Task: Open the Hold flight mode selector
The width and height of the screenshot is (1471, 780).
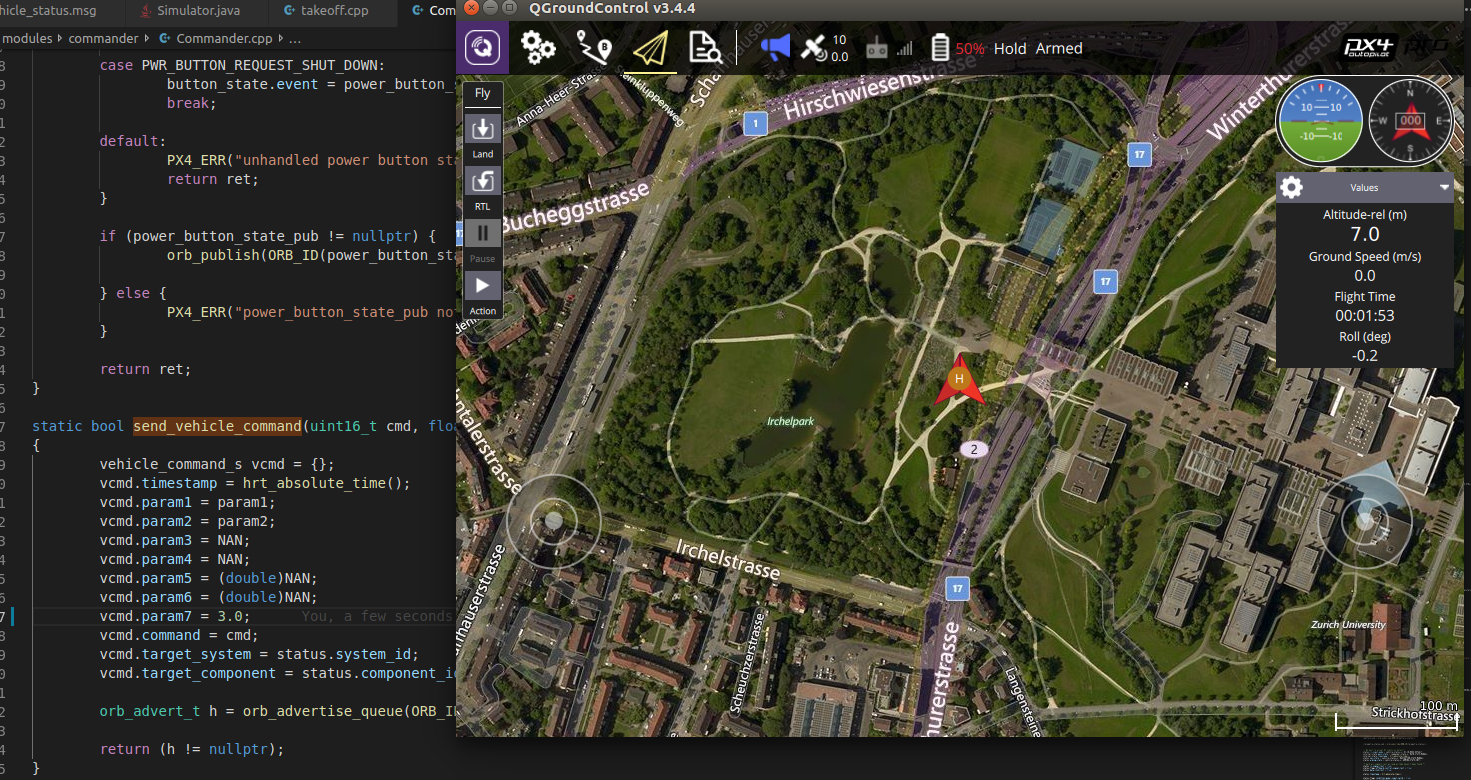Action: (x=1010, y=48)
